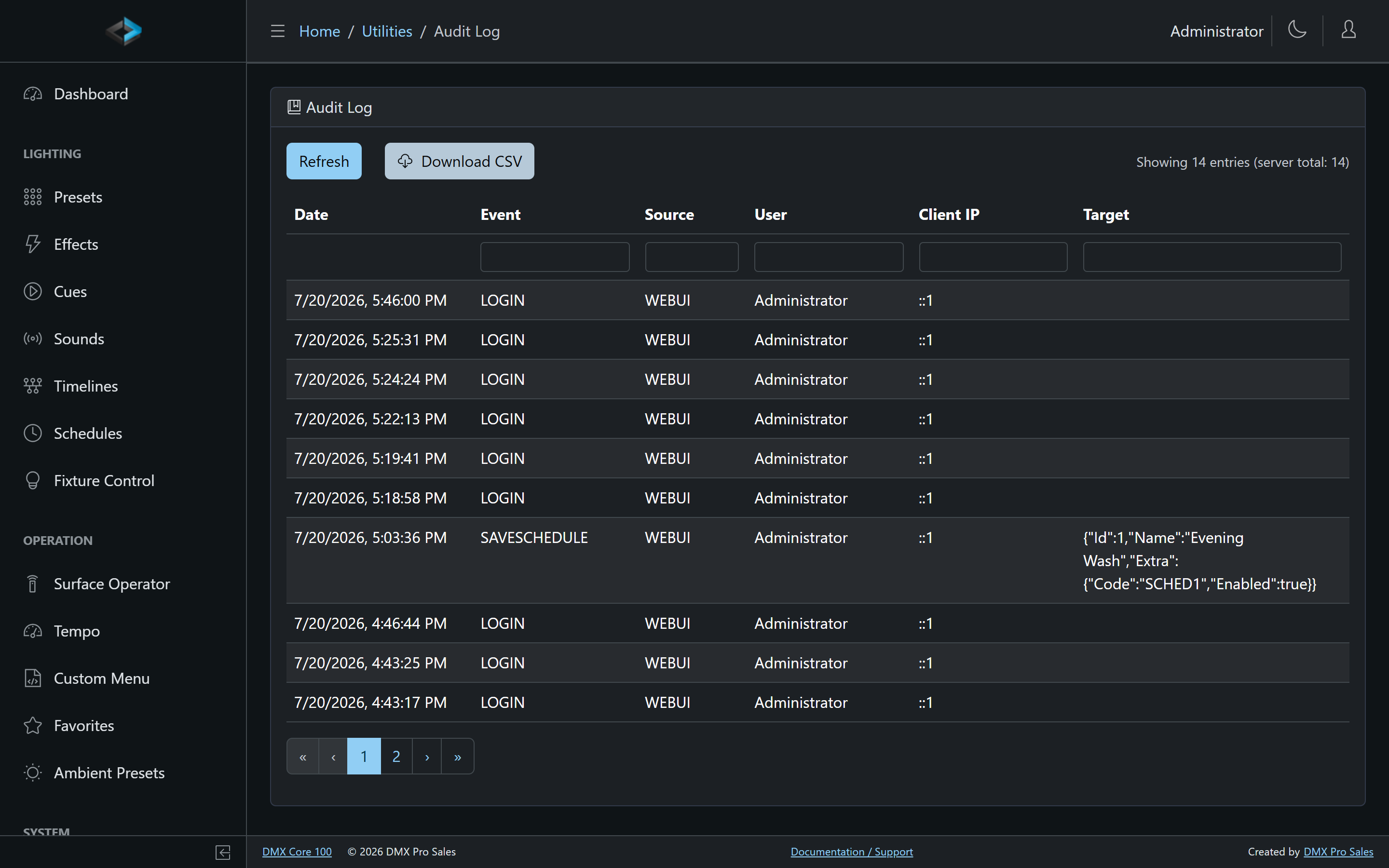Go to next page with single arrow

427,757
